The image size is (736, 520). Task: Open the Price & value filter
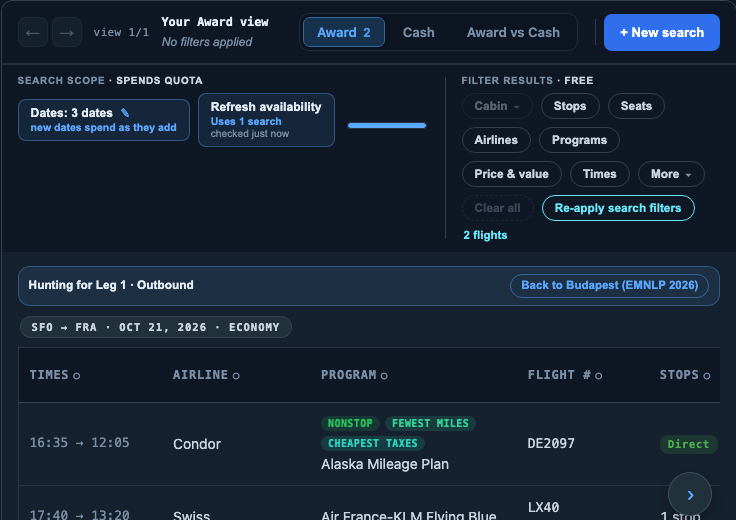[512, 174]
